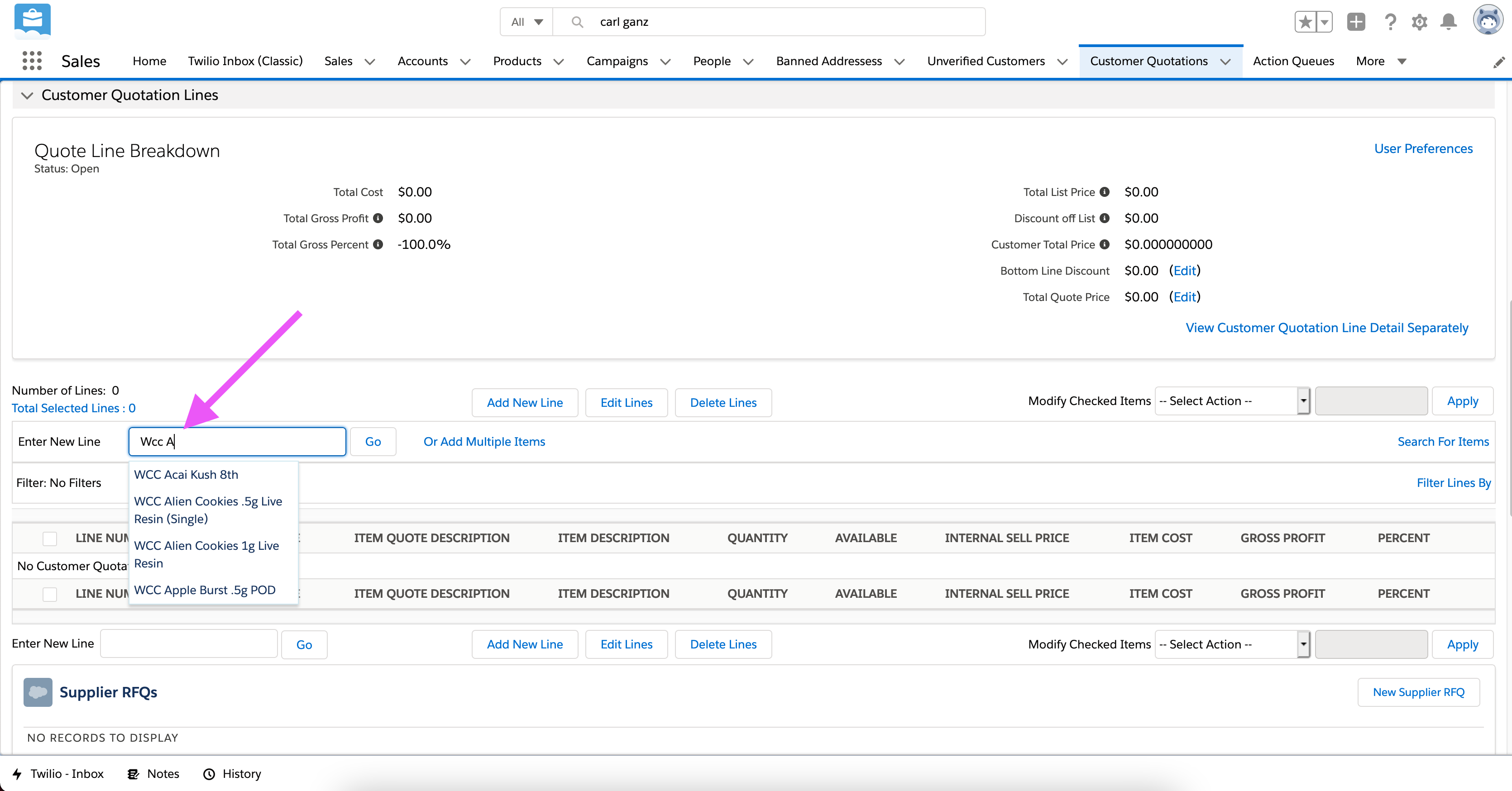Click the Favorites star icon
Screen dimensions: 1512x791
[x=1306, y=22]
